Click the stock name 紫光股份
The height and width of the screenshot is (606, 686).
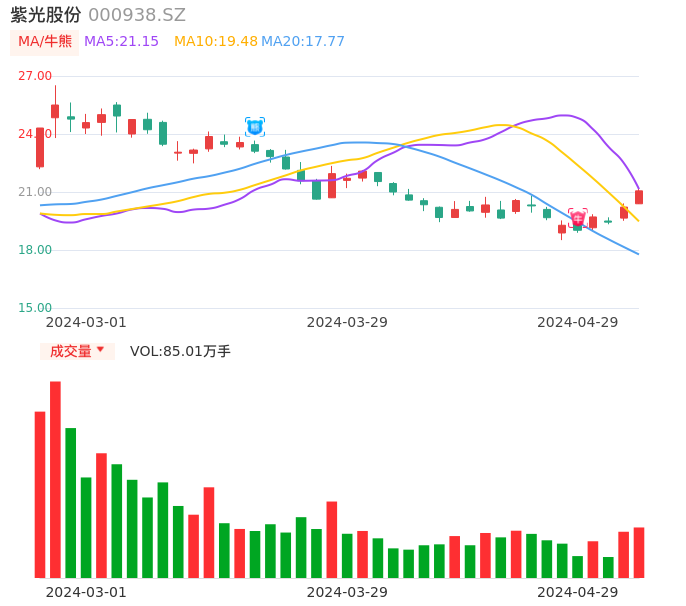click(46, 15)
